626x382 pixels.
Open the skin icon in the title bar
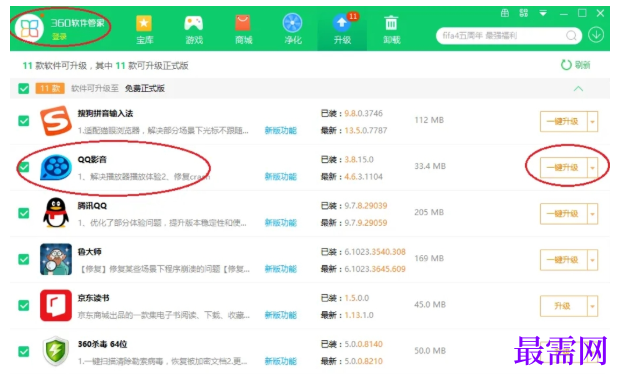click(x=505, y=13)
